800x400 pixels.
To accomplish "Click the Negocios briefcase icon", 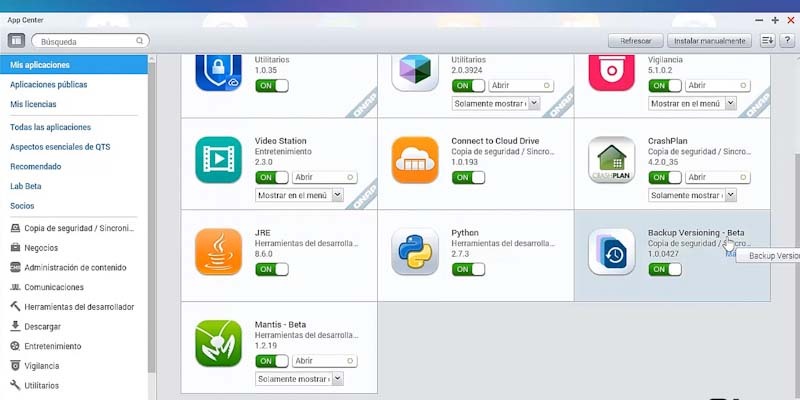I will click(15, 248).
